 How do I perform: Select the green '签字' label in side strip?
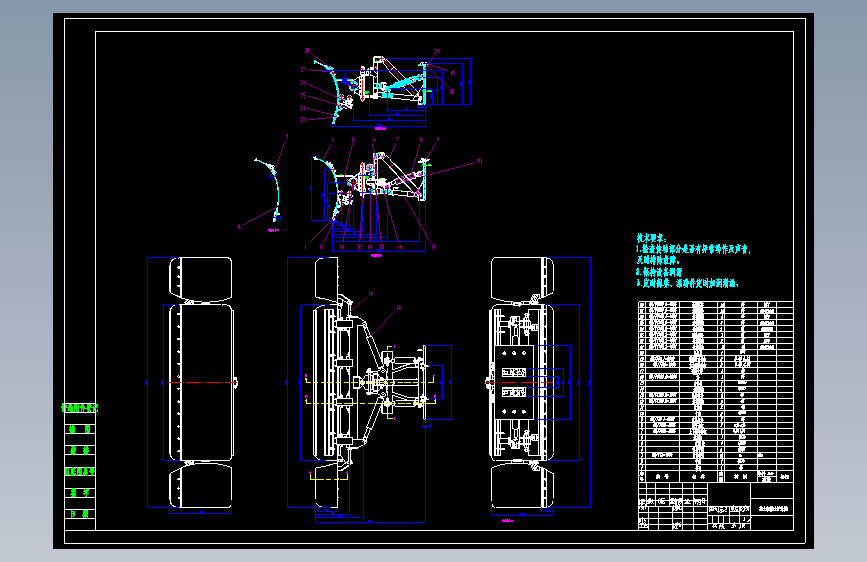[x=80, y=492]
